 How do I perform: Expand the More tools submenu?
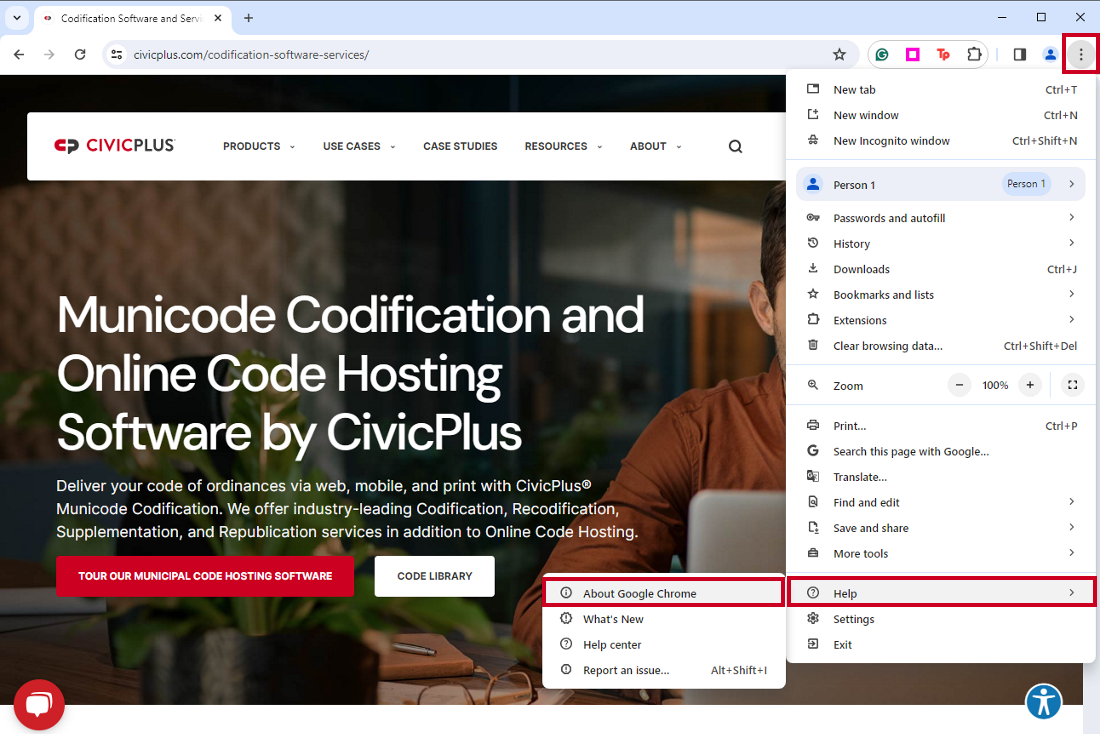coord(941,554)
